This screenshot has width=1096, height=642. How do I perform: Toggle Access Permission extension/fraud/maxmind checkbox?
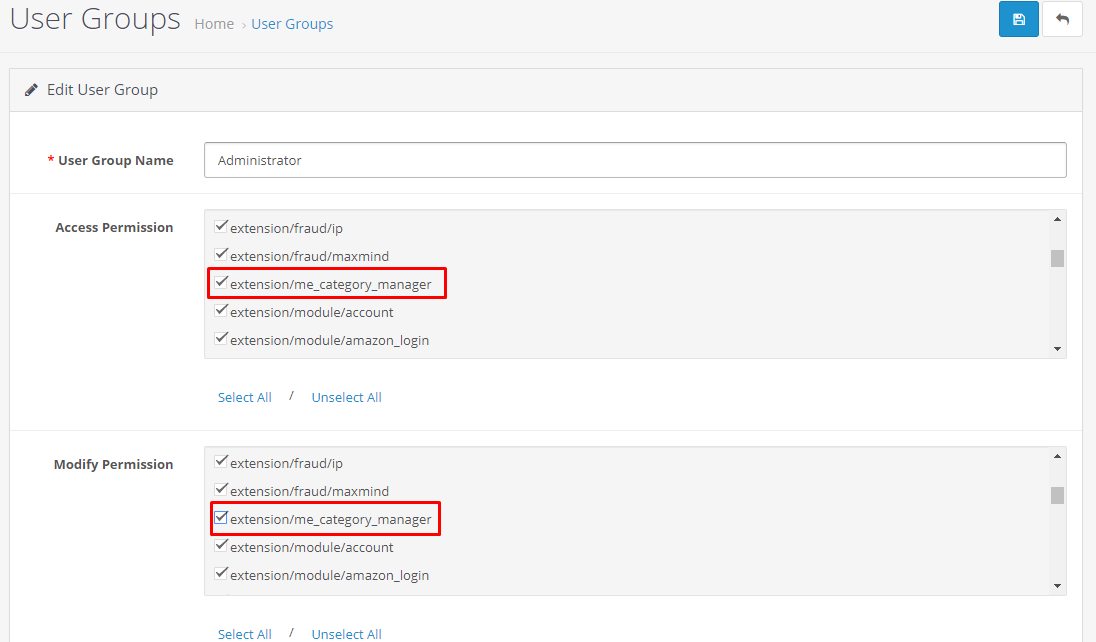tap(221, 254)
